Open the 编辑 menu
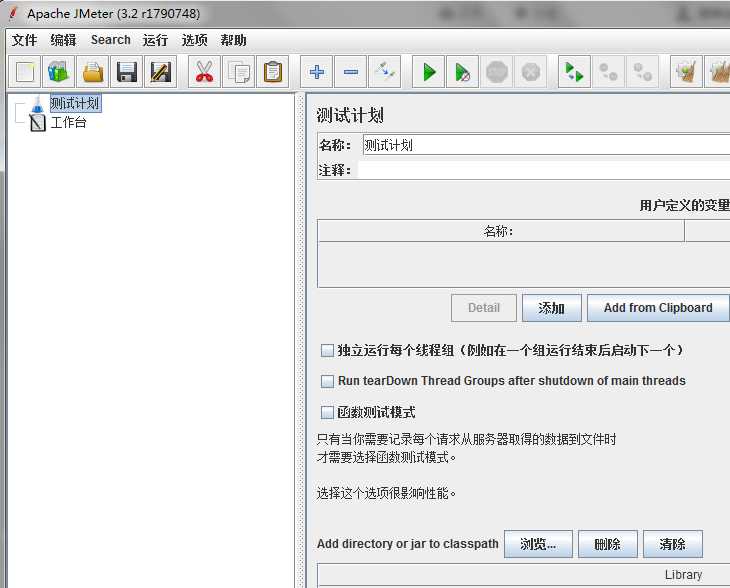Image resolution: width=730 pixels, height=588 pixels. 63,40
